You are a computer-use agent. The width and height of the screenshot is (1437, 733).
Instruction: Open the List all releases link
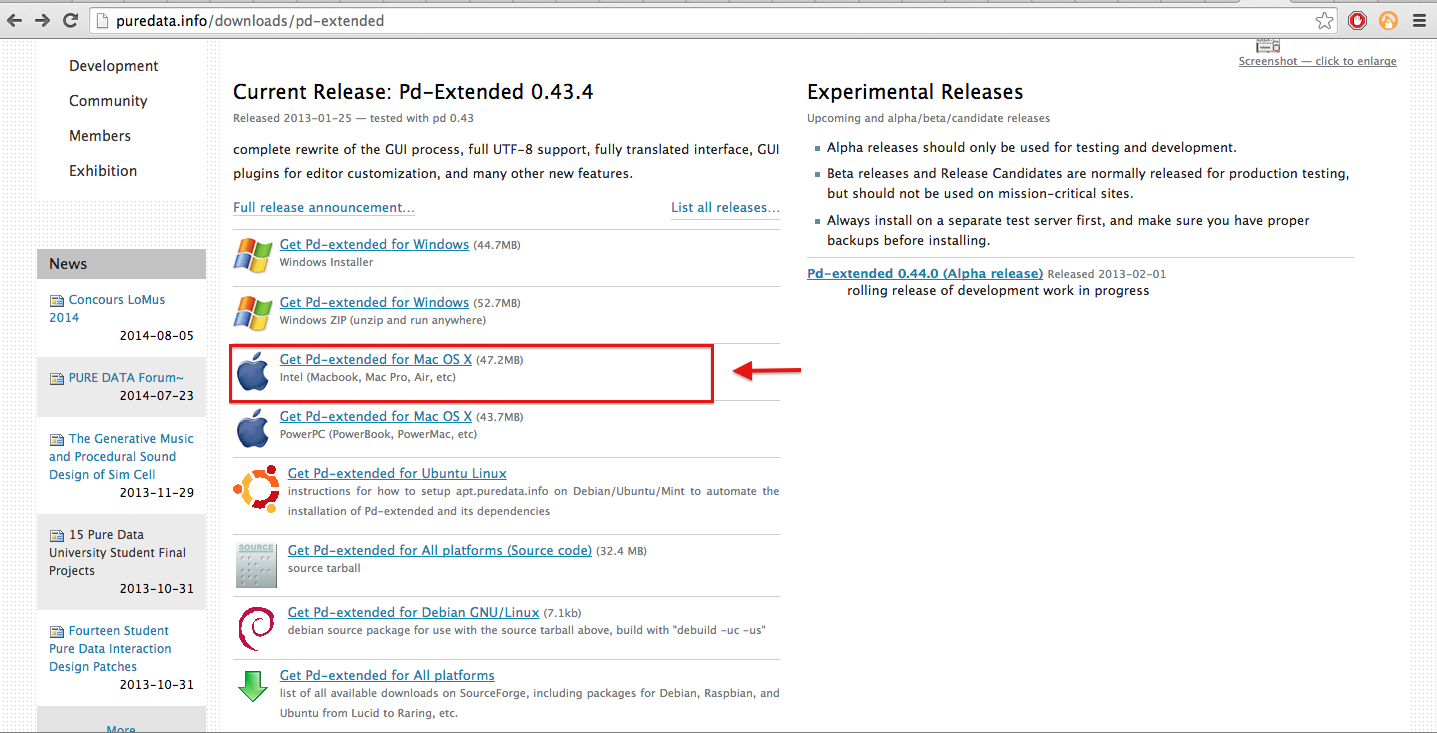point(725,208)
